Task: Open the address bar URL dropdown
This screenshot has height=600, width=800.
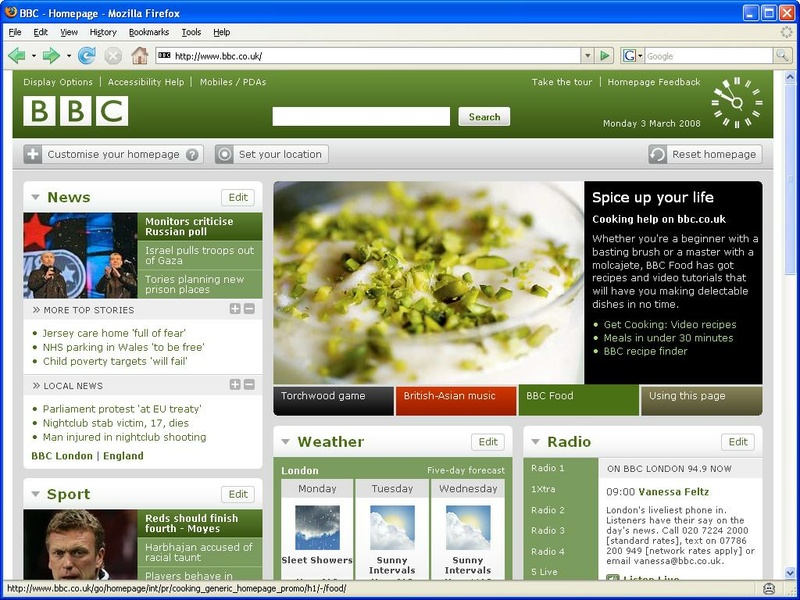Action: click(588, 56)
